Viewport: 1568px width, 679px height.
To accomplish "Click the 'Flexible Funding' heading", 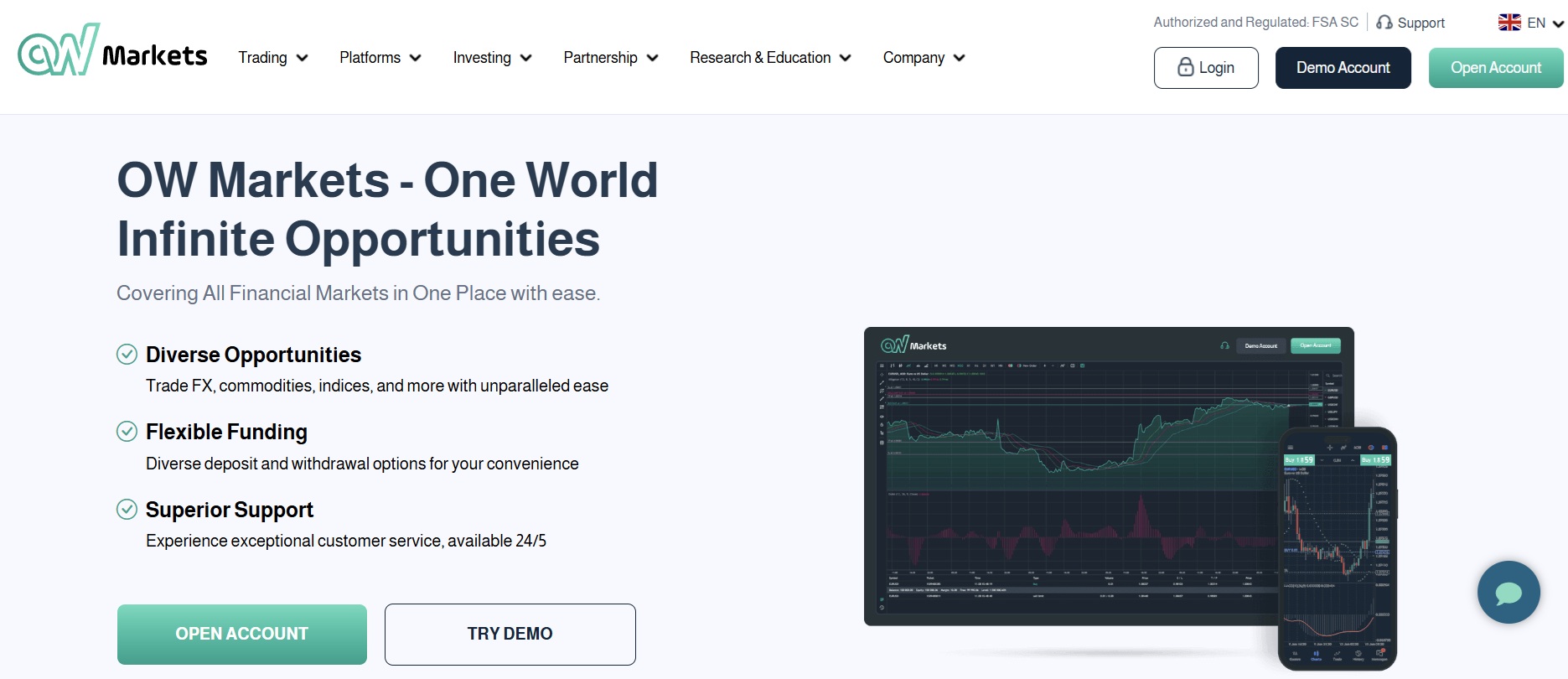I will point(226,432).
